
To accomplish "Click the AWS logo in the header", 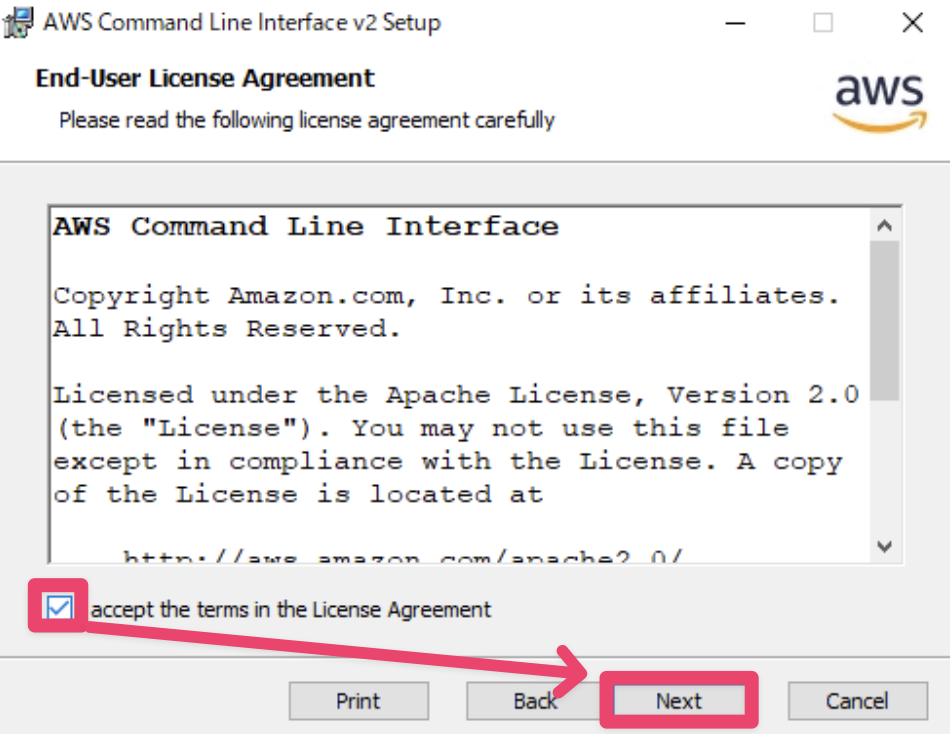I will click(879, 100).
